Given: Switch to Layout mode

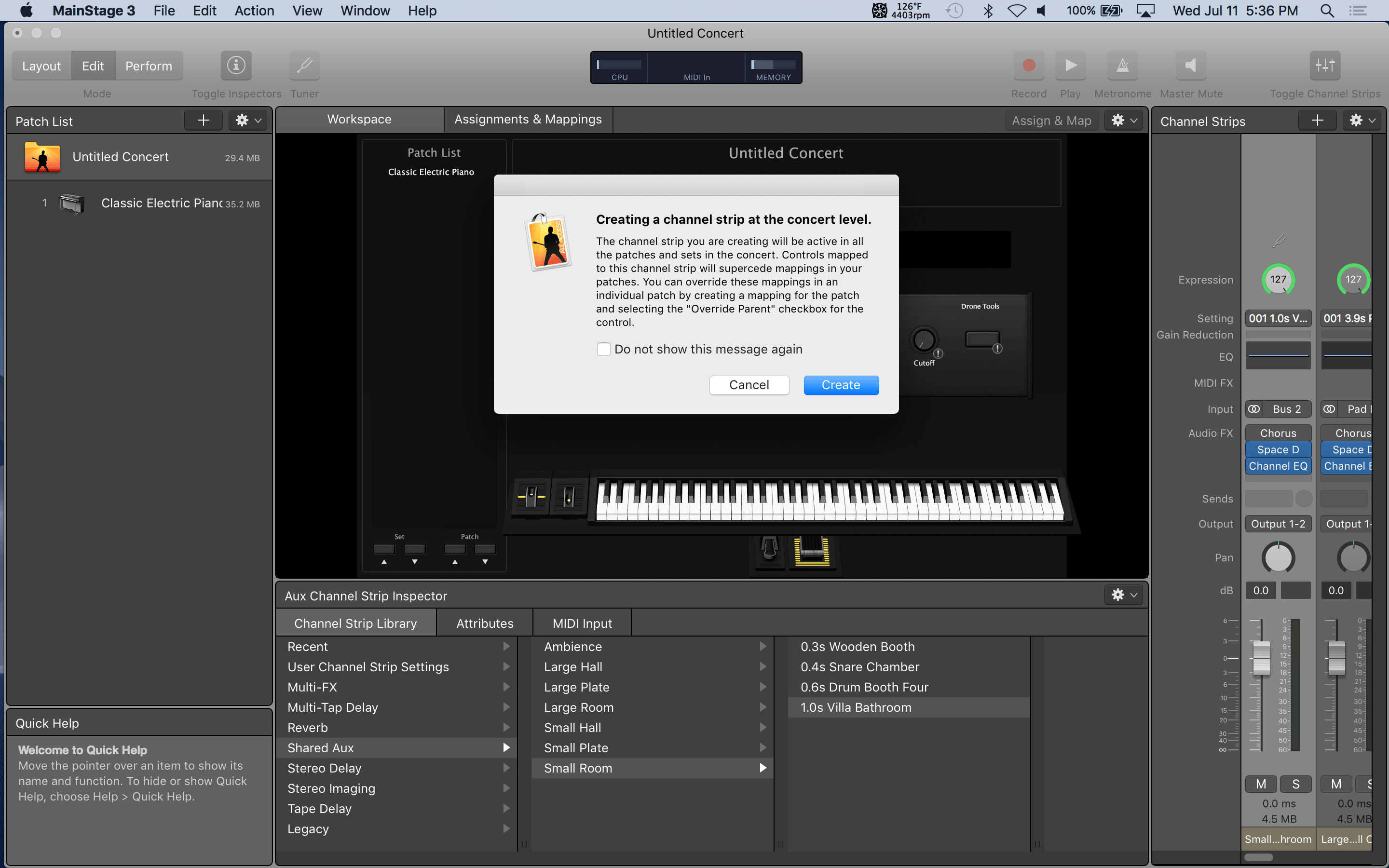Looking at the screenshot, I should click(x=41, y=66).
